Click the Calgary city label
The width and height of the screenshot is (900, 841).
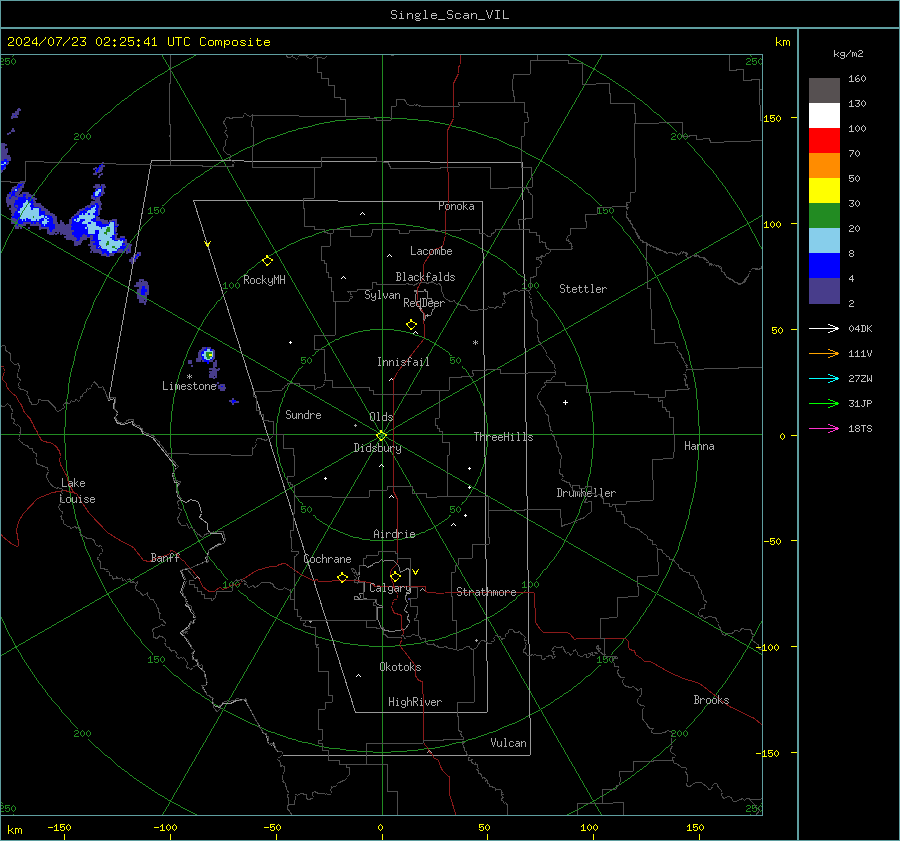[390, 588]
